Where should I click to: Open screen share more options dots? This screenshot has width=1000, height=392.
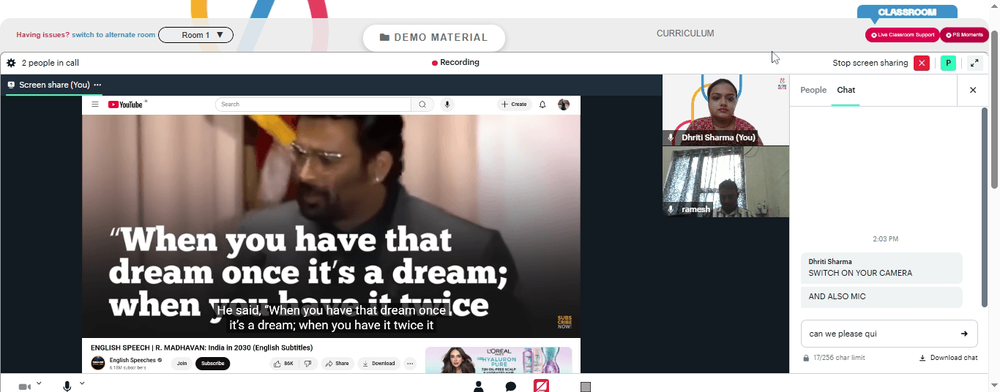click(x=98, y=85)
